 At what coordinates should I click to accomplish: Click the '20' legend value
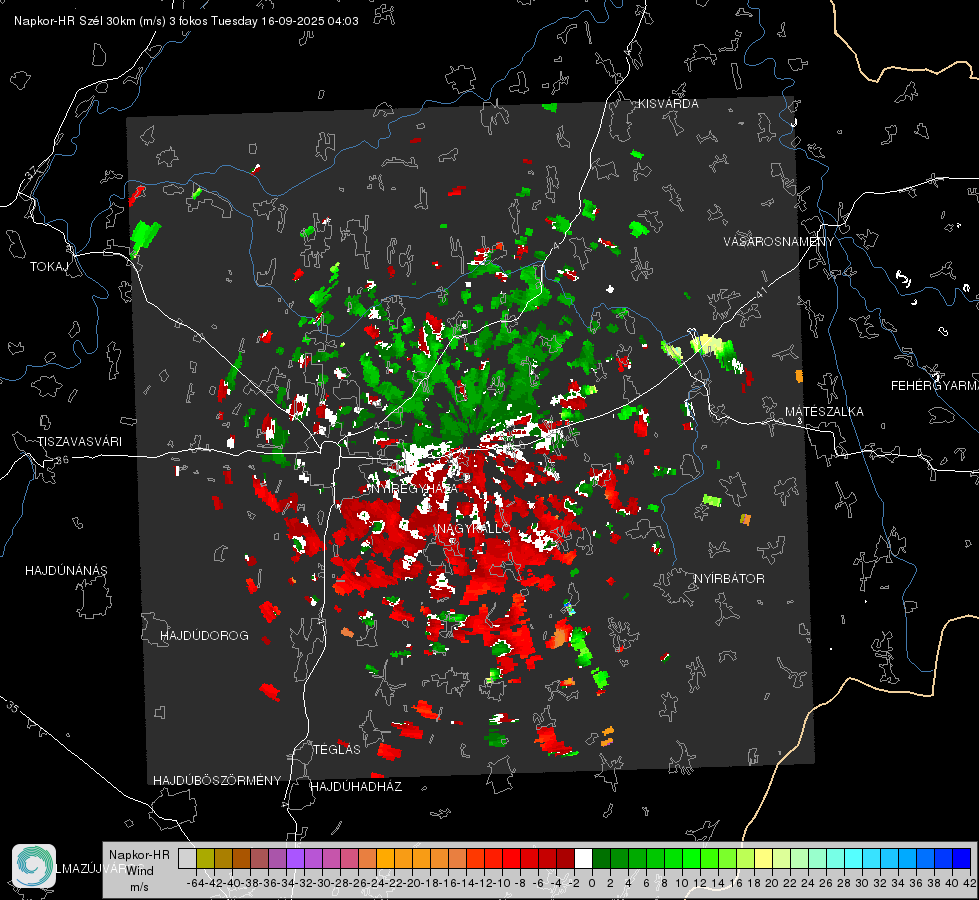pos(772,883)
